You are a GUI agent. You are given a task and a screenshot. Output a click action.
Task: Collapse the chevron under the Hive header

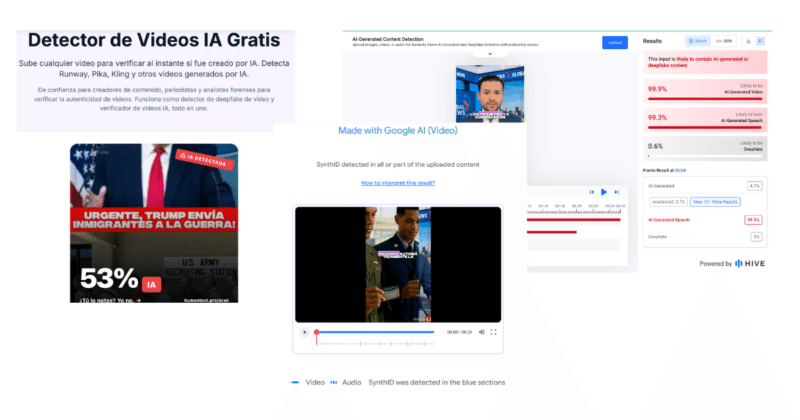coord(490,54)
